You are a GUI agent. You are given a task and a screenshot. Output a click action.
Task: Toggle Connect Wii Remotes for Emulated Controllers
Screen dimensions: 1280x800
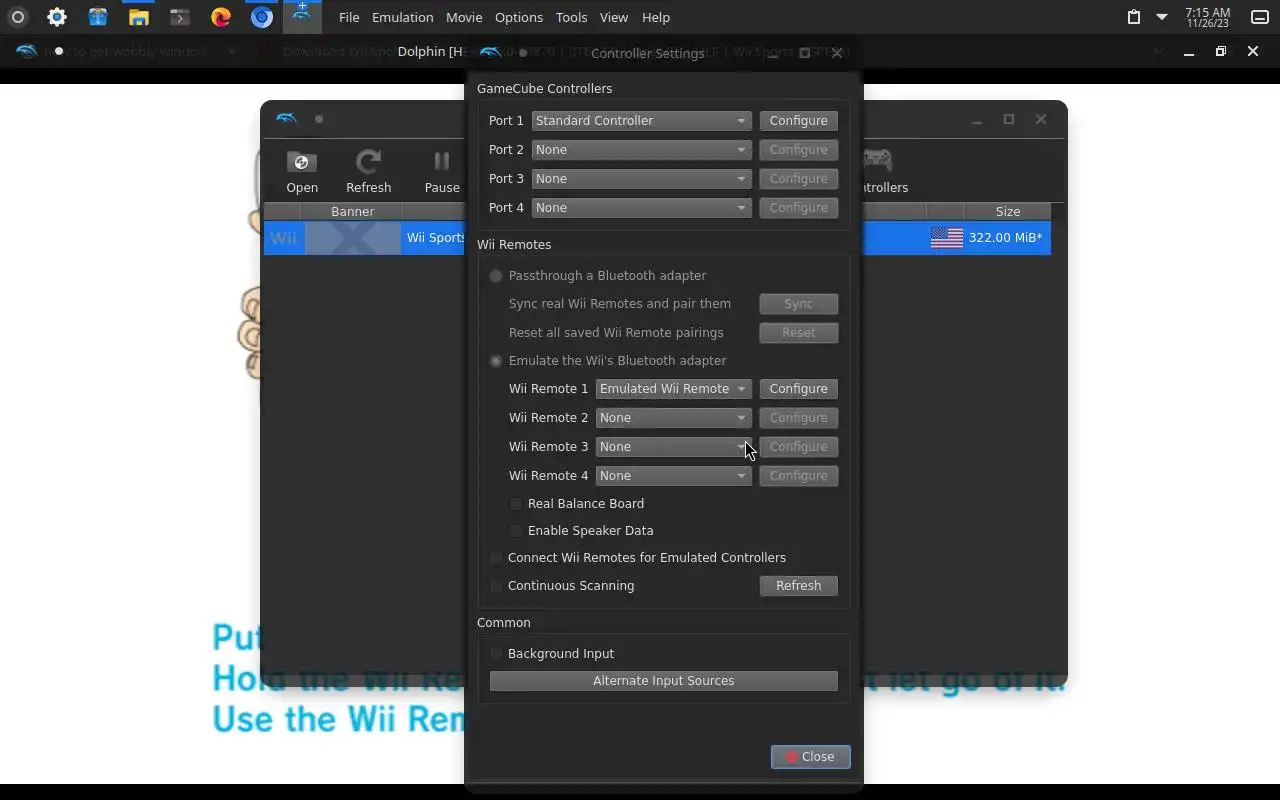(x=496, y=557)
